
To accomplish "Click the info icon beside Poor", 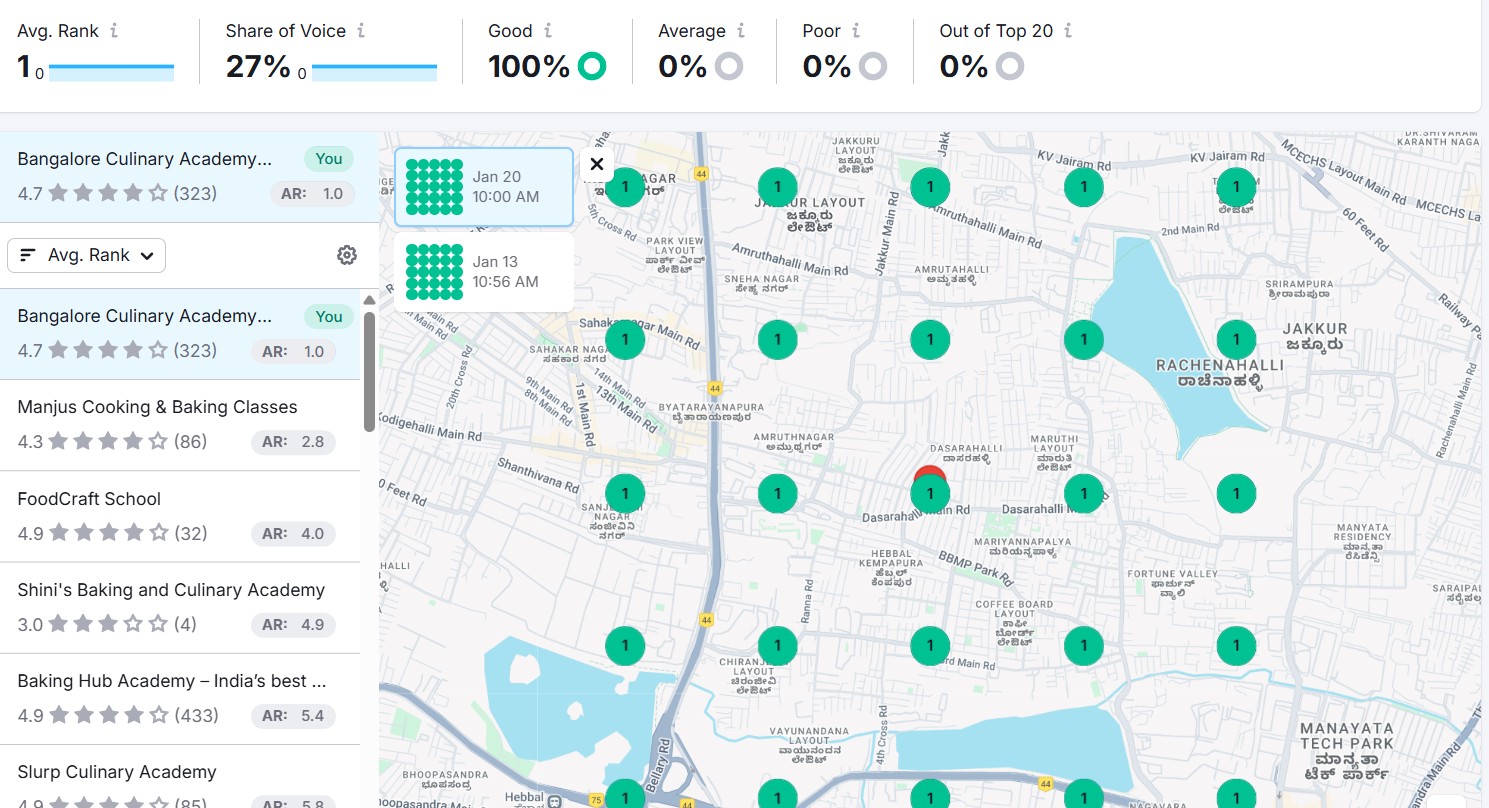I will pos(856,31).
